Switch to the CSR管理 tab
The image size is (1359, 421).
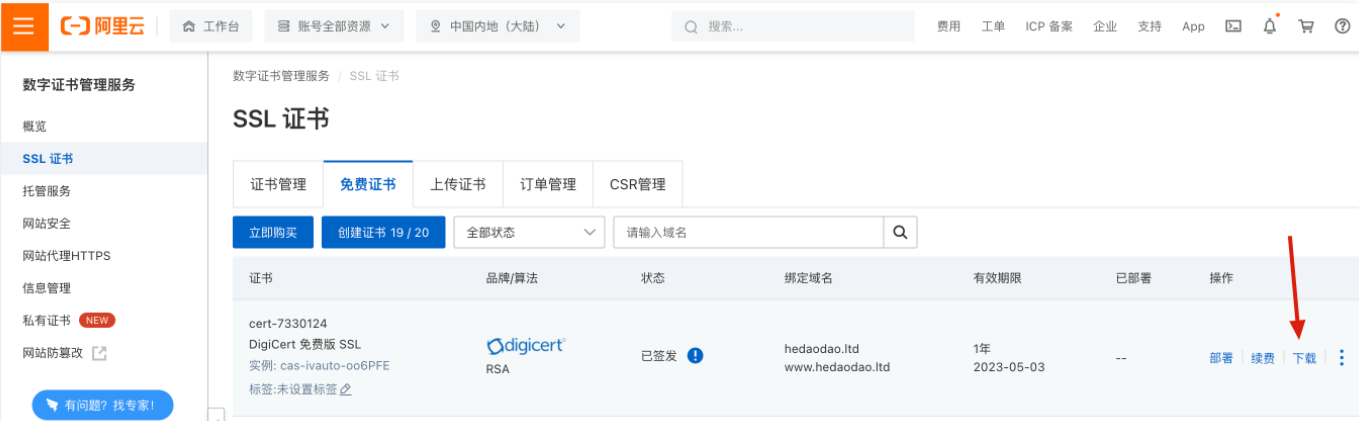point(638,185)
